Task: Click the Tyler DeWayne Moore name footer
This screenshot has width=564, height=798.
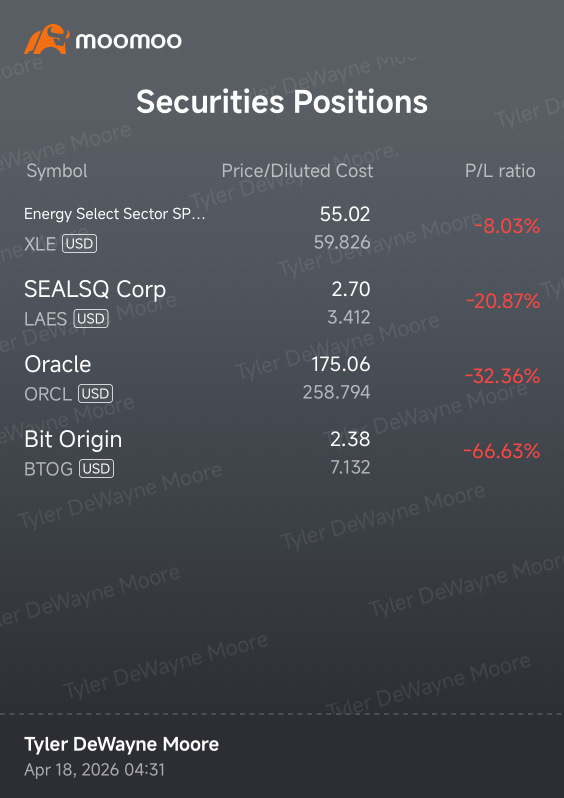Action: point(122,744)
